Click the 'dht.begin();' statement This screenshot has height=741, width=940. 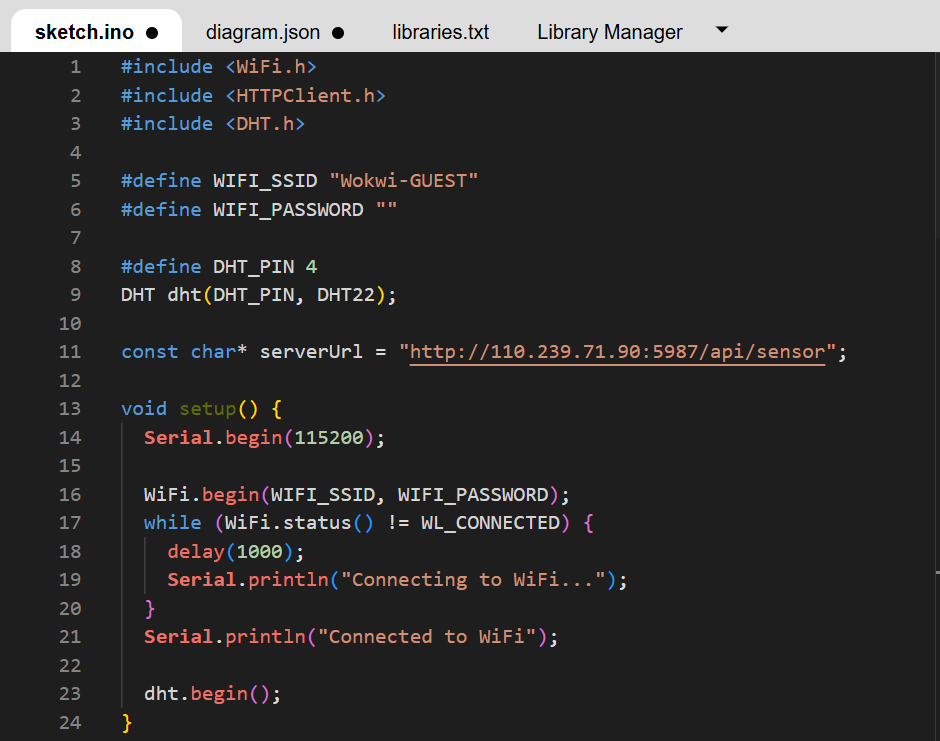(212, 694)
